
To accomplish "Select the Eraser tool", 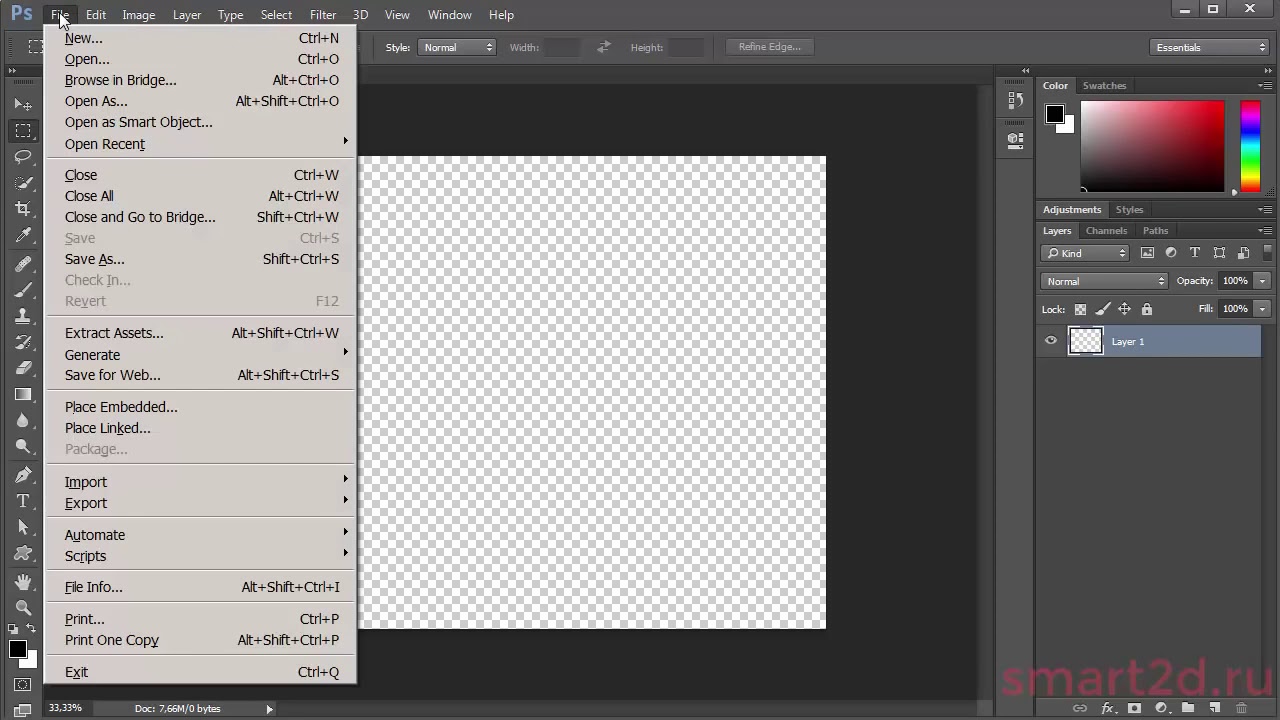I will 23,367.
